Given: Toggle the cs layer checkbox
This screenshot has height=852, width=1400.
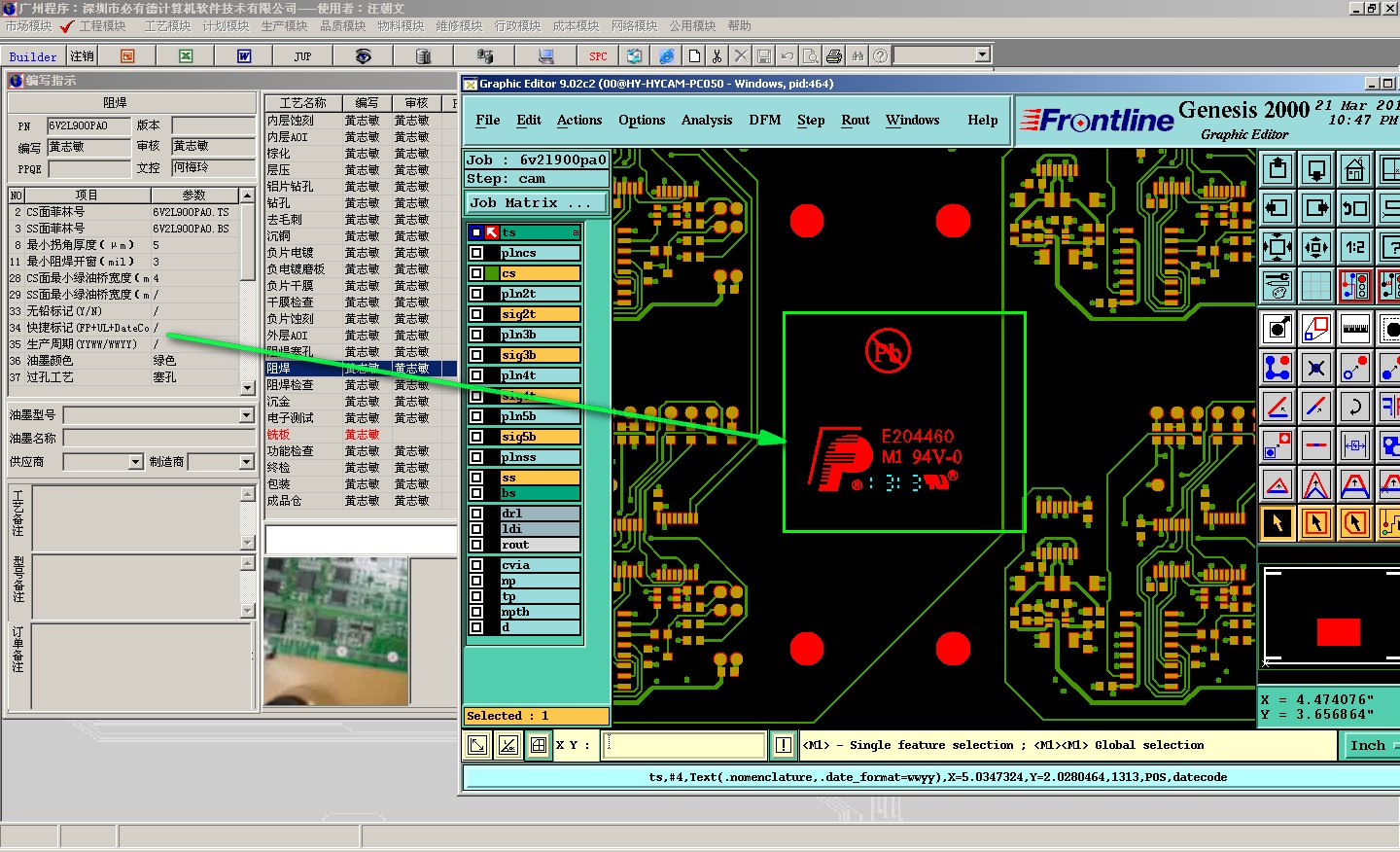Looking at the screenshot, I should coord(476,273).
